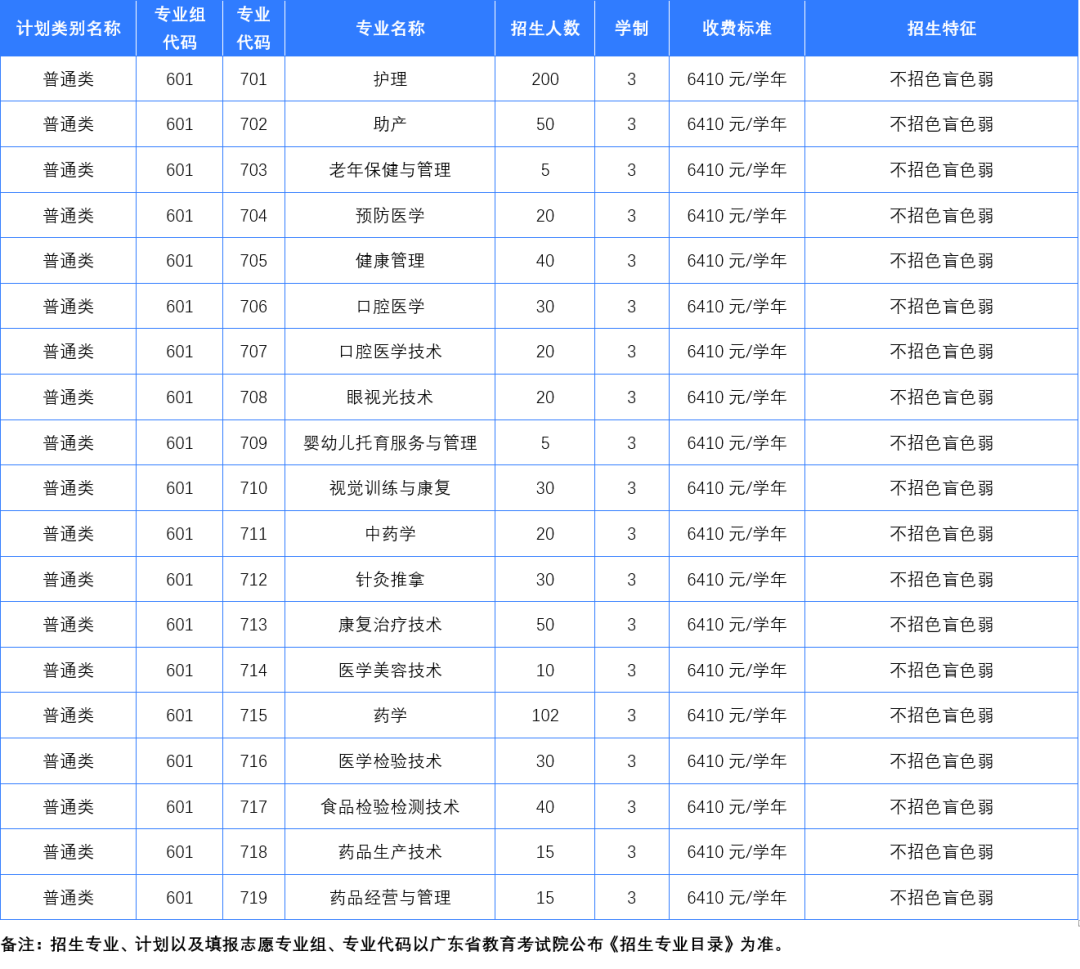This screenshot has height=969, width=1080.
Task: Click the 计划类别名称 column header
Action: tap(67, 28)
